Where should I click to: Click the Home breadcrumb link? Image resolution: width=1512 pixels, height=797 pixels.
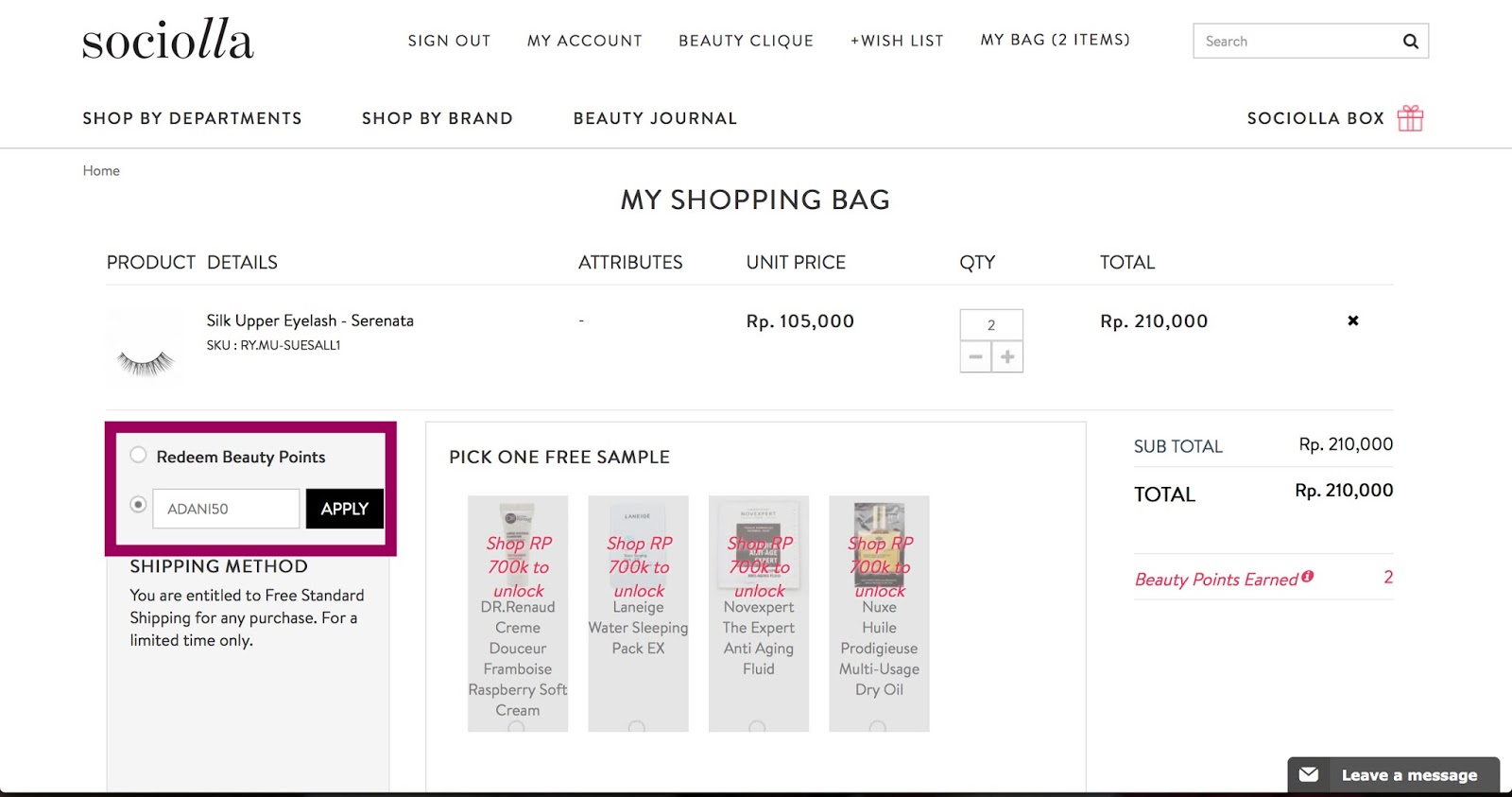point(101,170)
